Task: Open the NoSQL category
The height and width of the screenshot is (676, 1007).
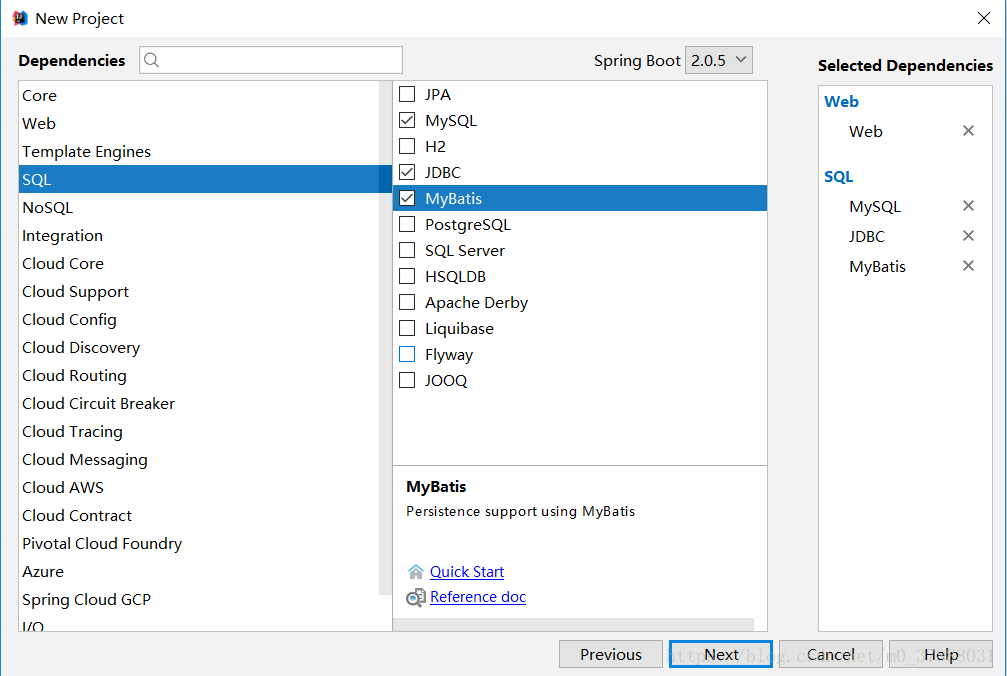Action: (x=199, y=207)
